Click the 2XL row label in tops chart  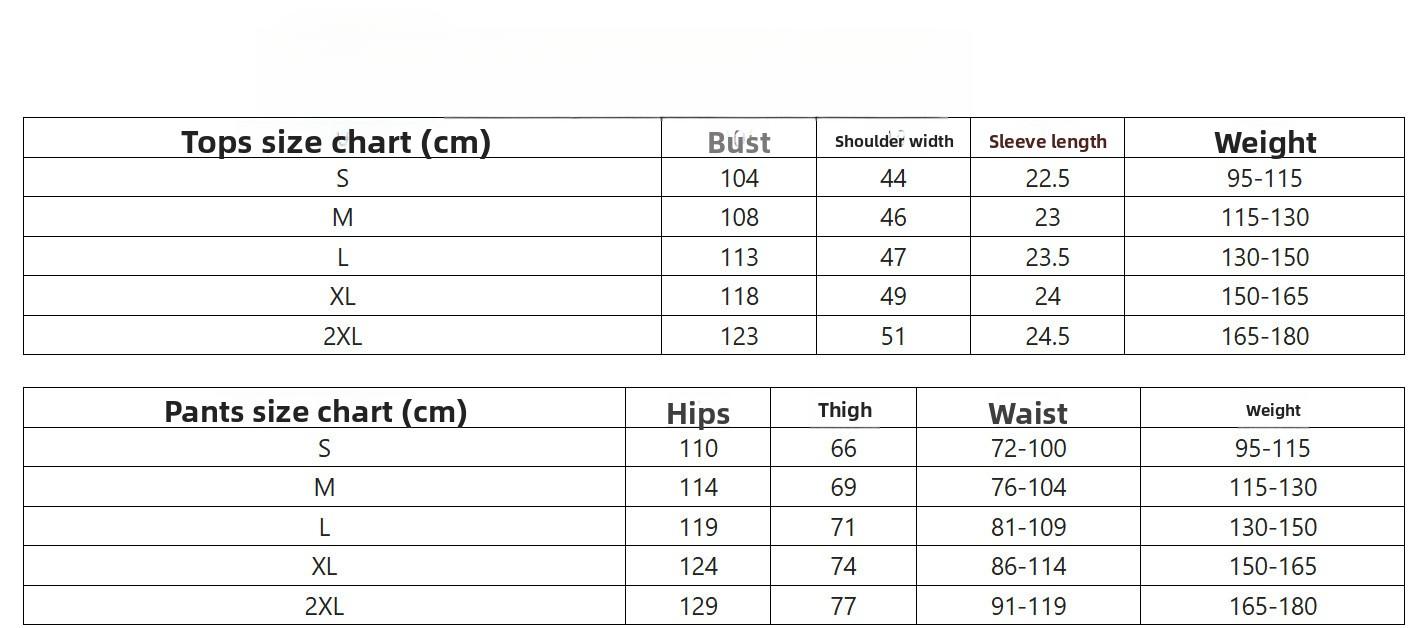tap(342, 336)
